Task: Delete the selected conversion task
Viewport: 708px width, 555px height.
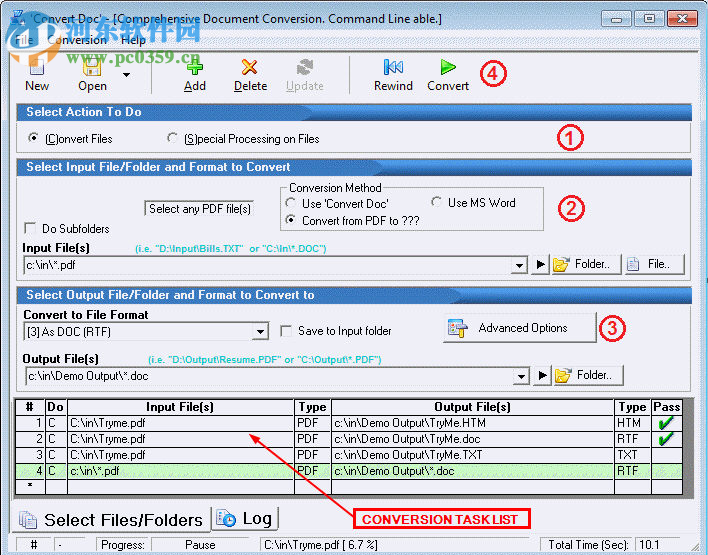Action: pos(250,75)
